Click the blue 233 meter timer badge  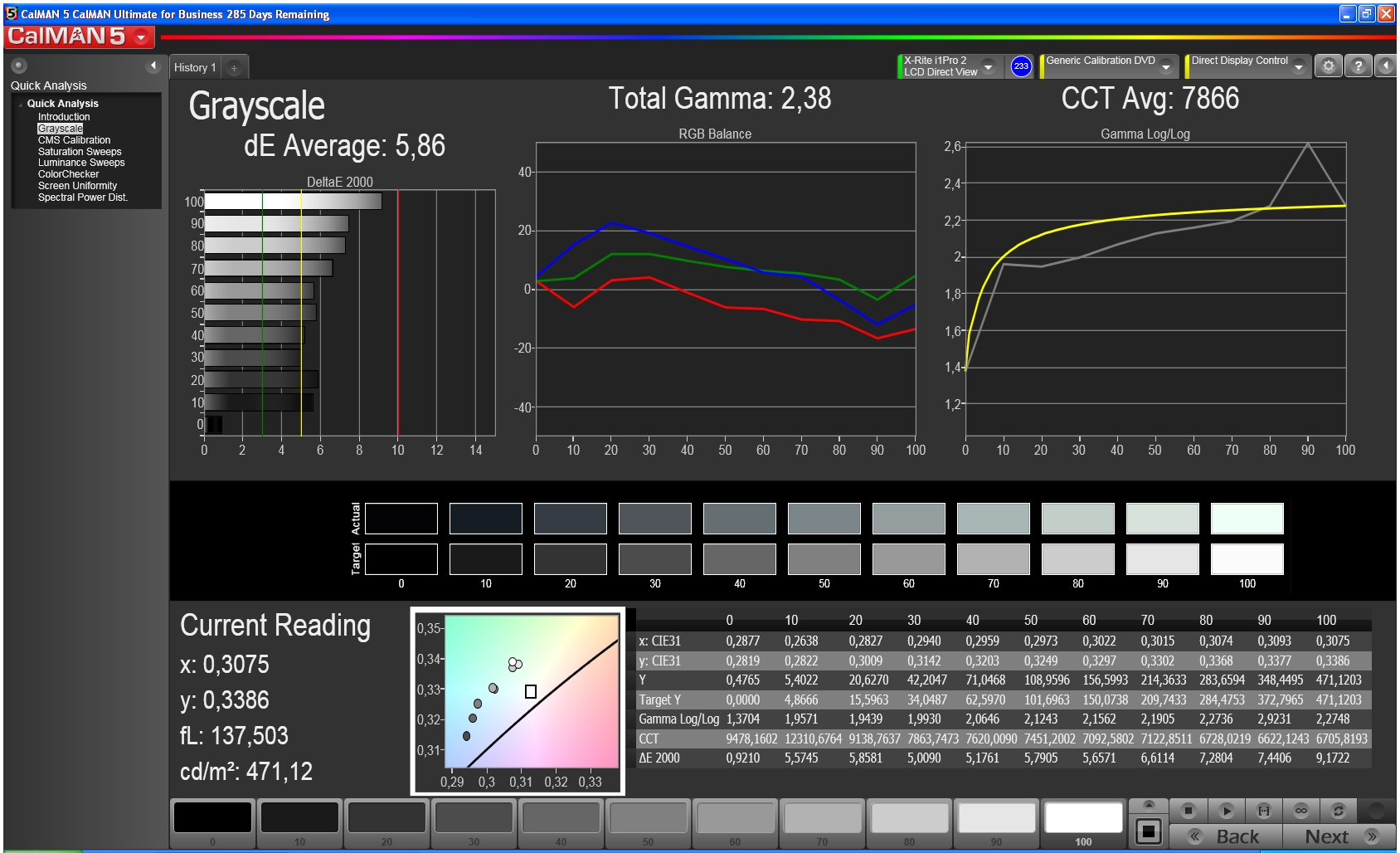pyautogui.click(x=1021, y=66)
